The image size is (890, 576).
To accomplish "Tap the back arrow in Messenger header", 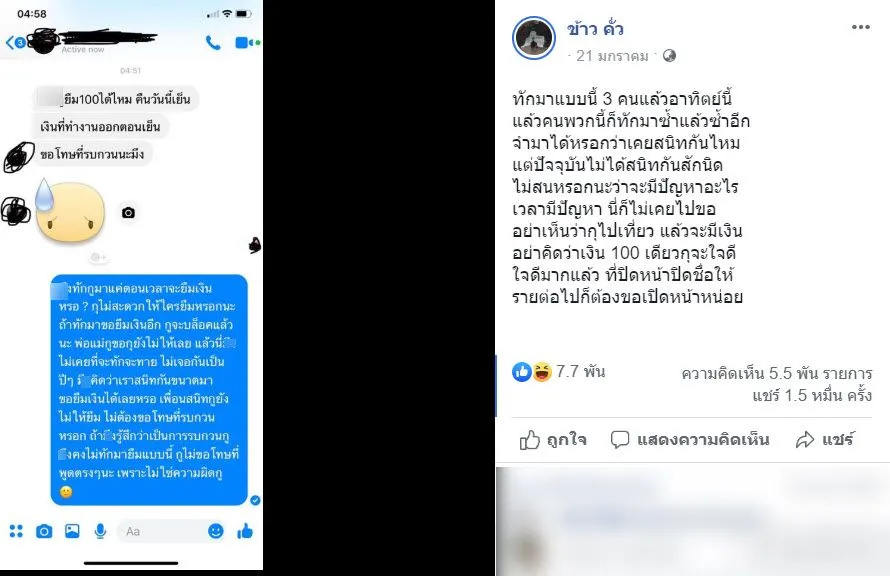I will tap(10, 42).
